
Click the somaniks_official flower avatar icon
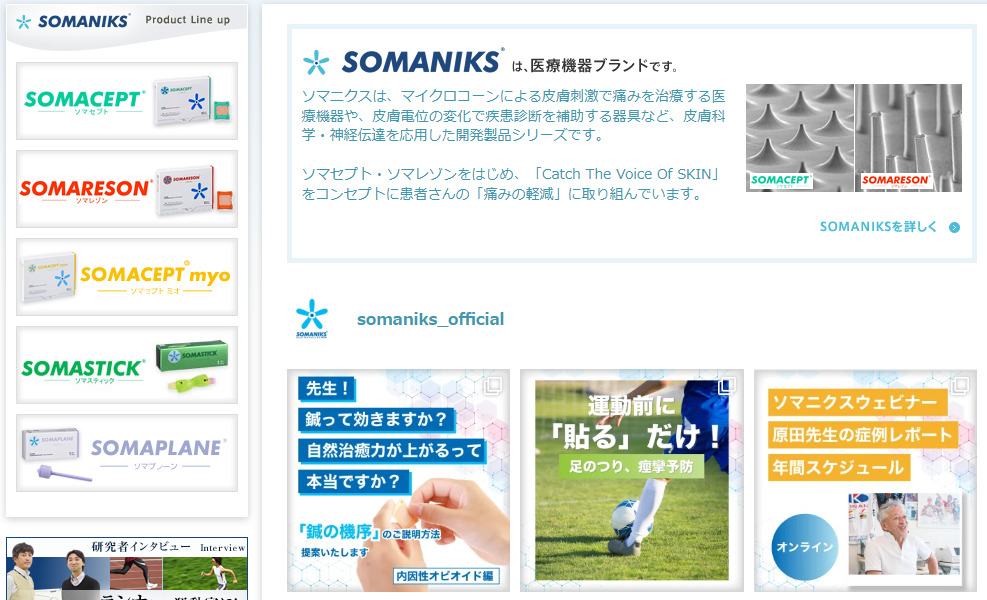click(312, 319)
